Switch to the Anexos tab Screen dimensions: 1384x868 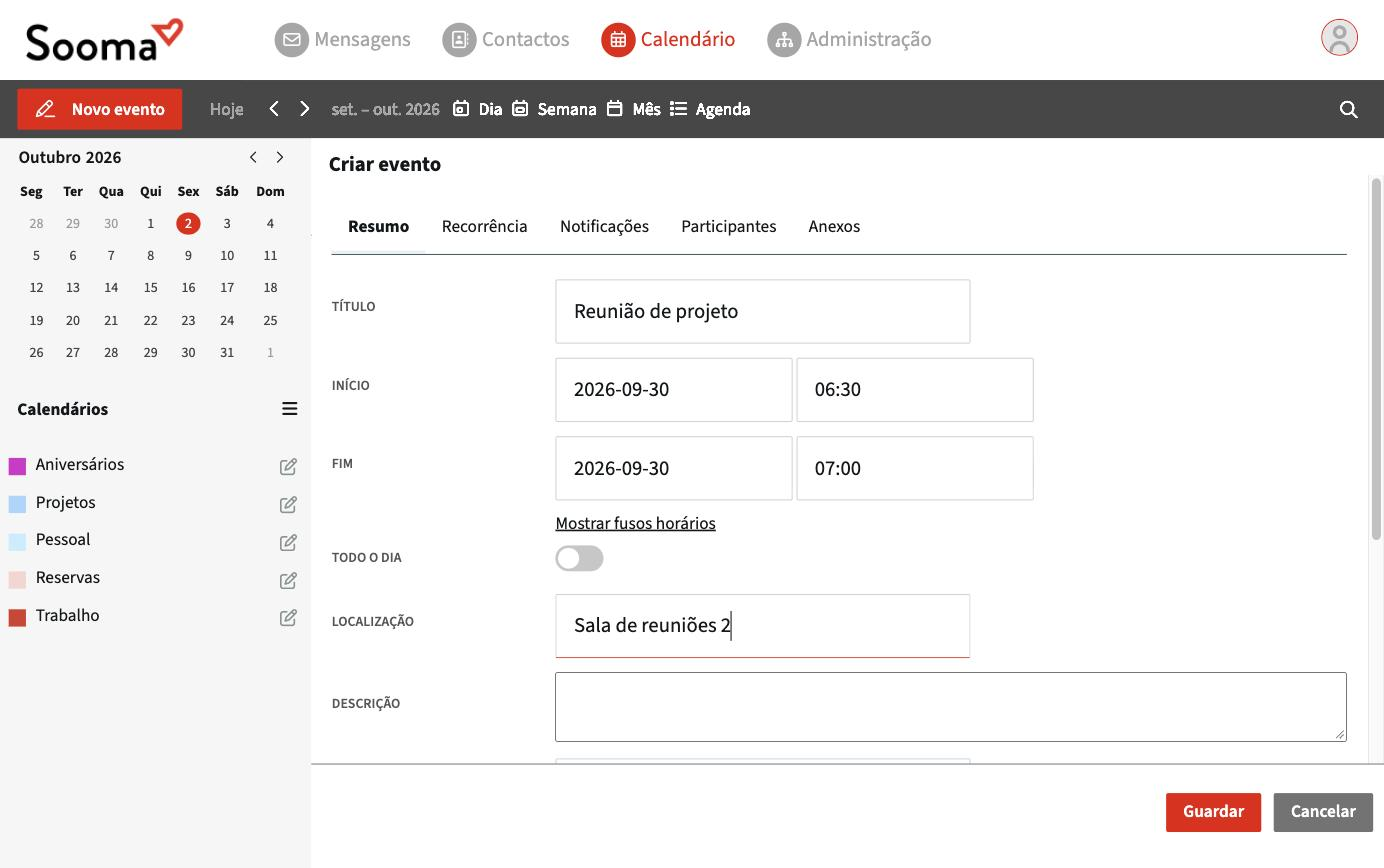[x=834, y=226]
